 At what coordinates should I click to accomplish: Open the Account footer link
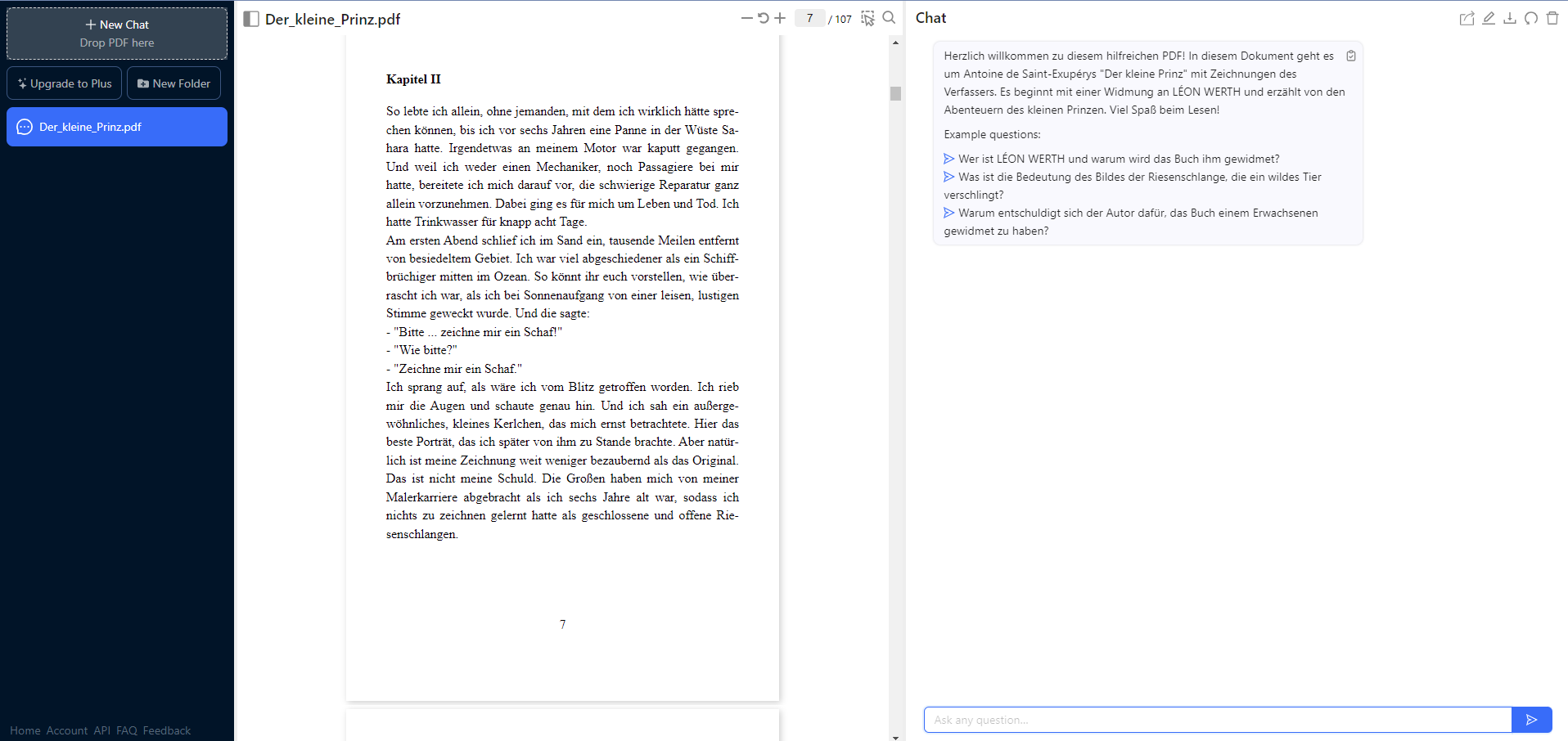(x=67, y=730)
